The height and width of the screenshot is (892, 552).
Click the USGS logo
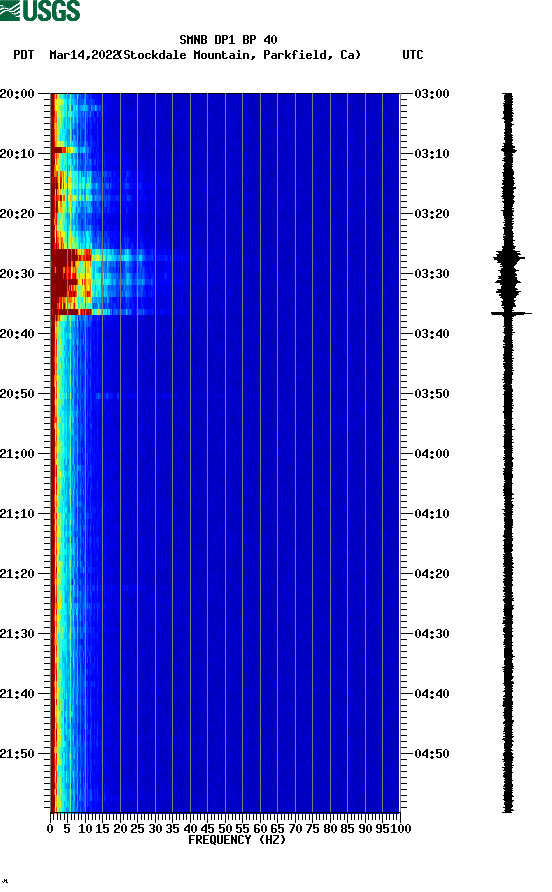click(40, 10)
